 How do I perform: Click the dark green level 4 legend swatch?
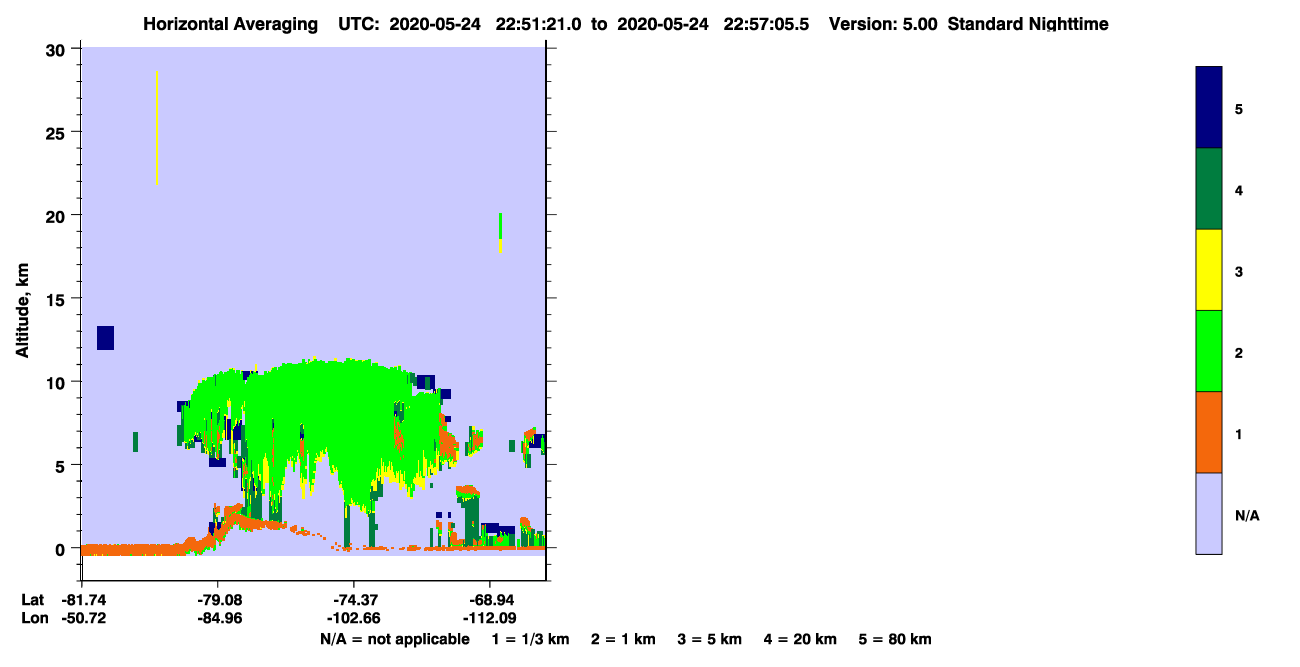click(1209, 189)
